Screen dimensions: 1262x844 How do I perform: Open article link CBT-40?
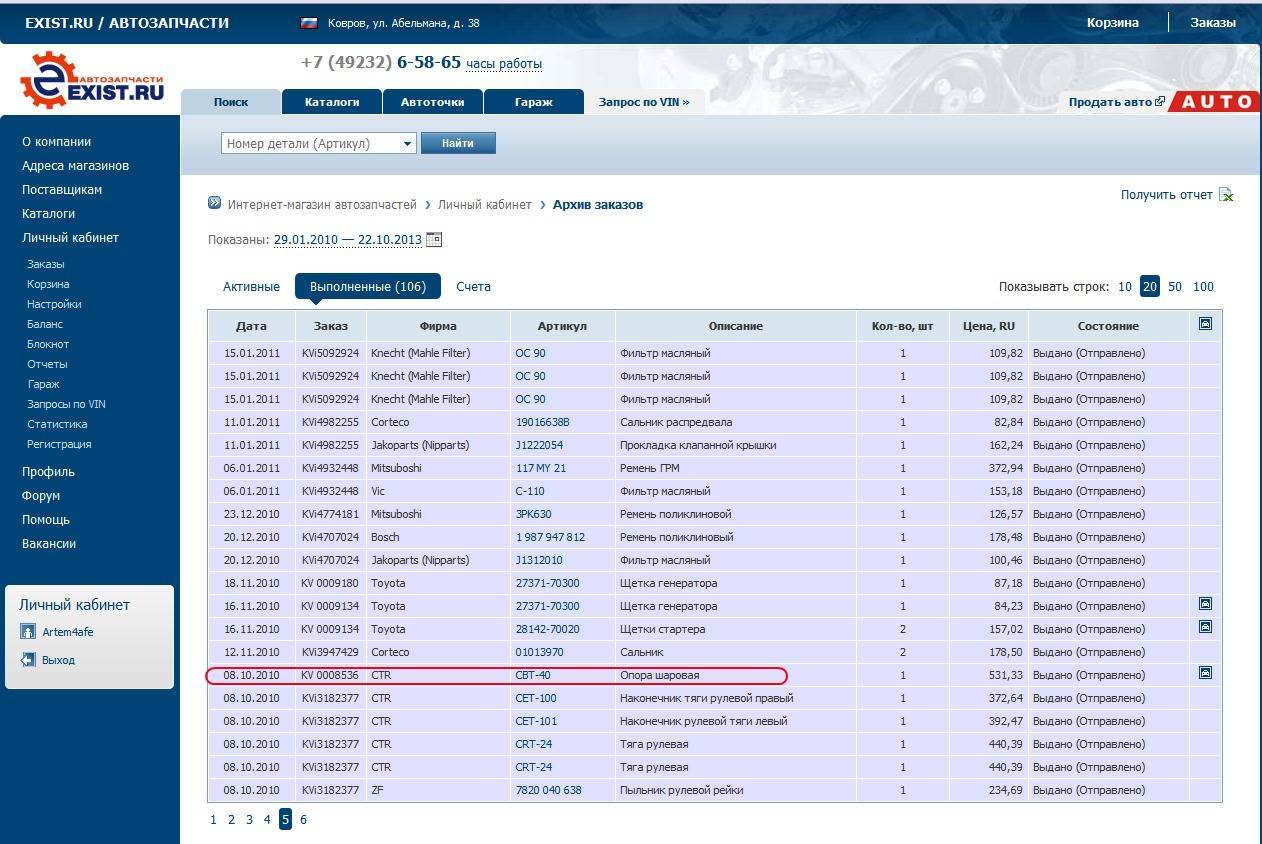tap(532, 675)
